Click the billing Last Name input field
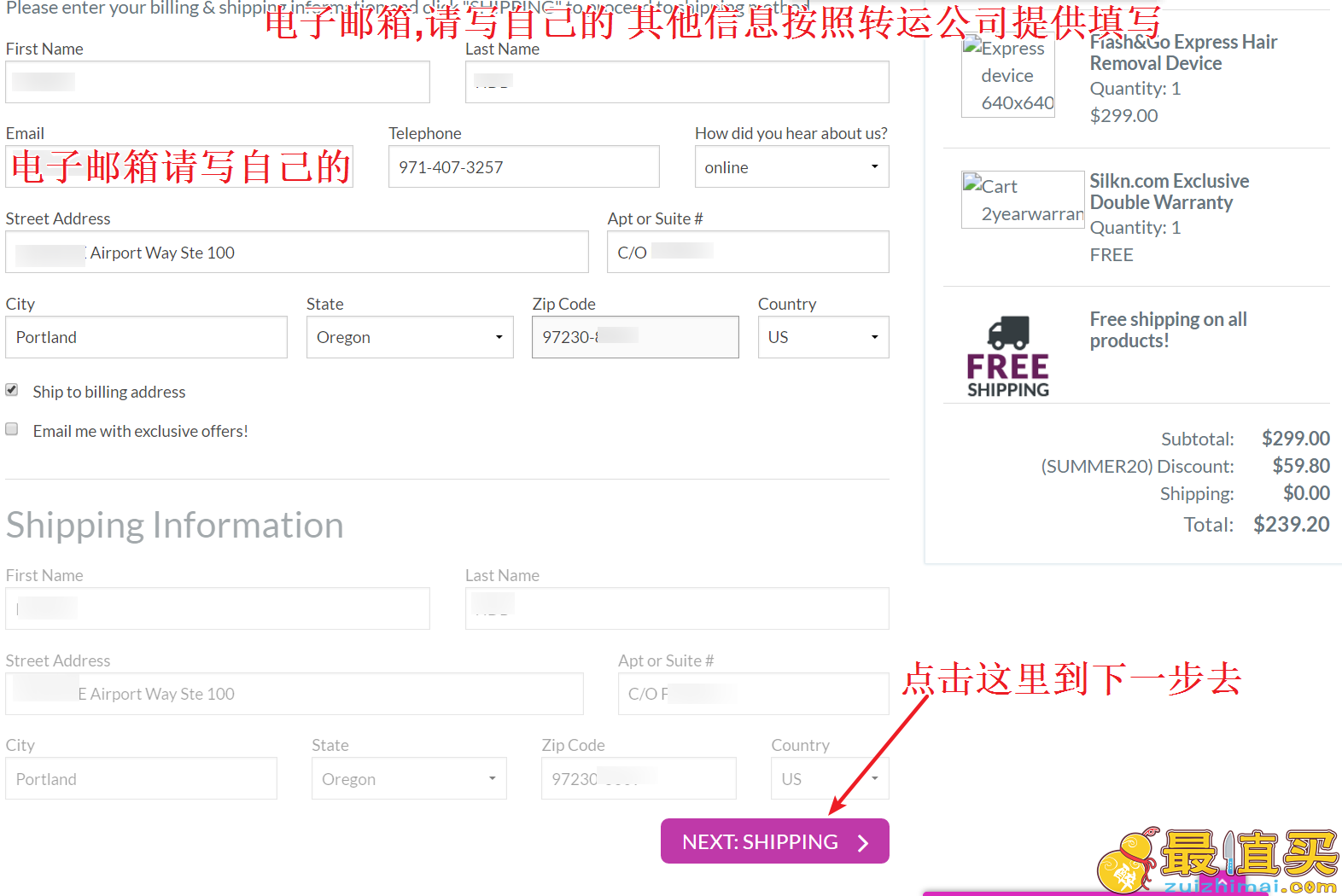 point(677,82)
